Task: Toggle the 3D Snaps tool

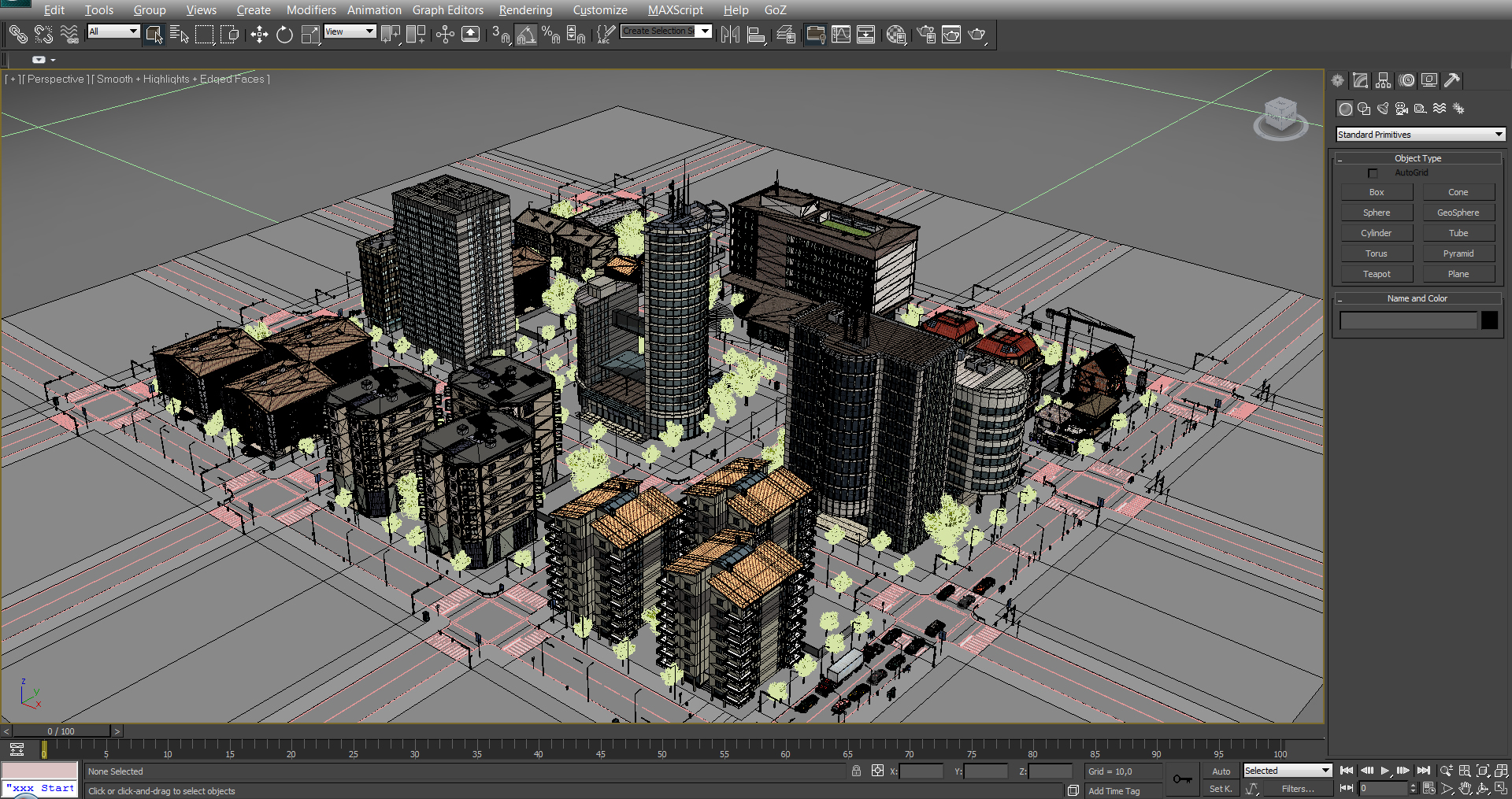Action: pyautogui.click(x=501, y=35)
